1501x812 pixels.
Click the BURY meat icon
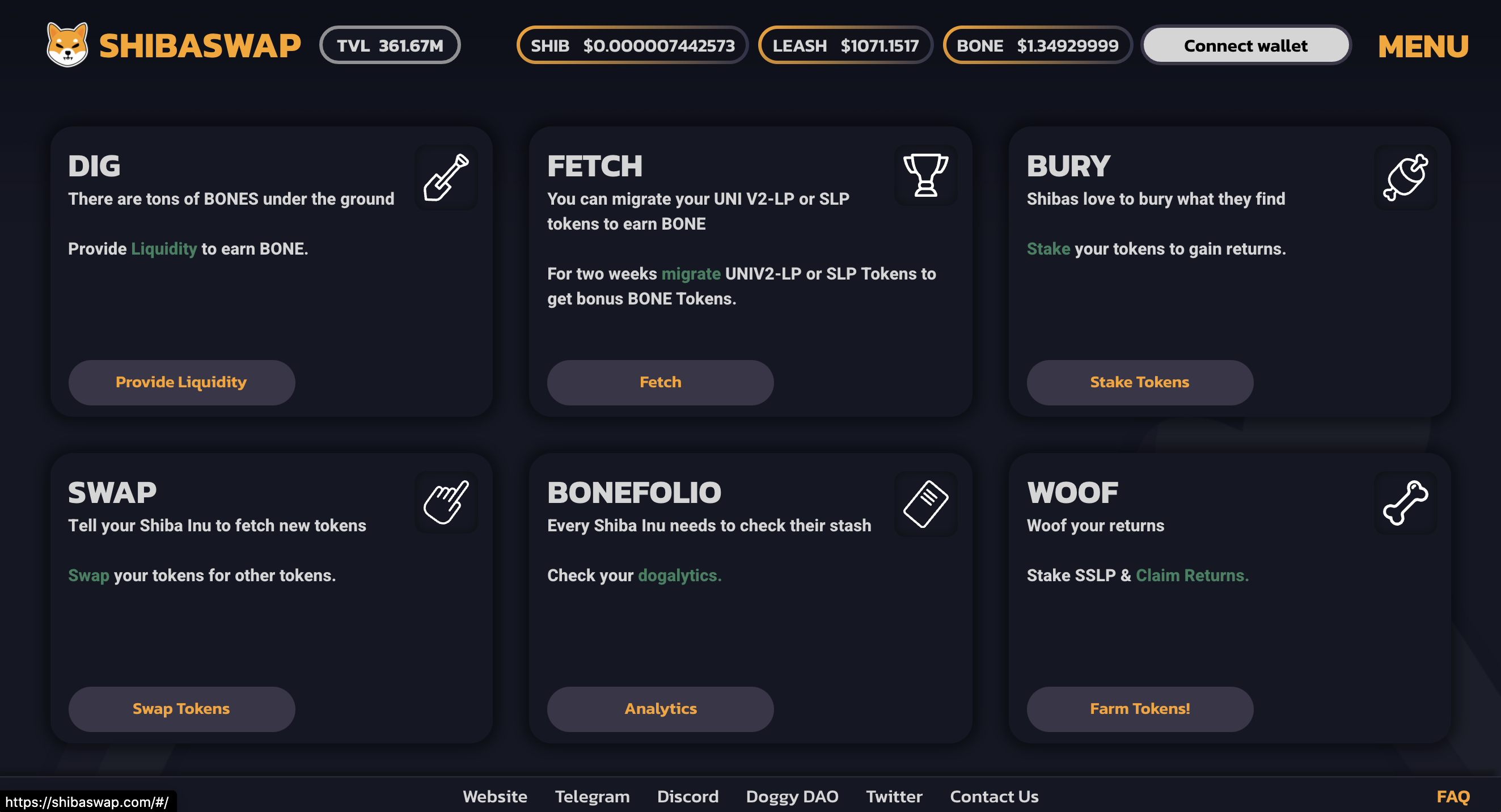[x=1405, y=177]
